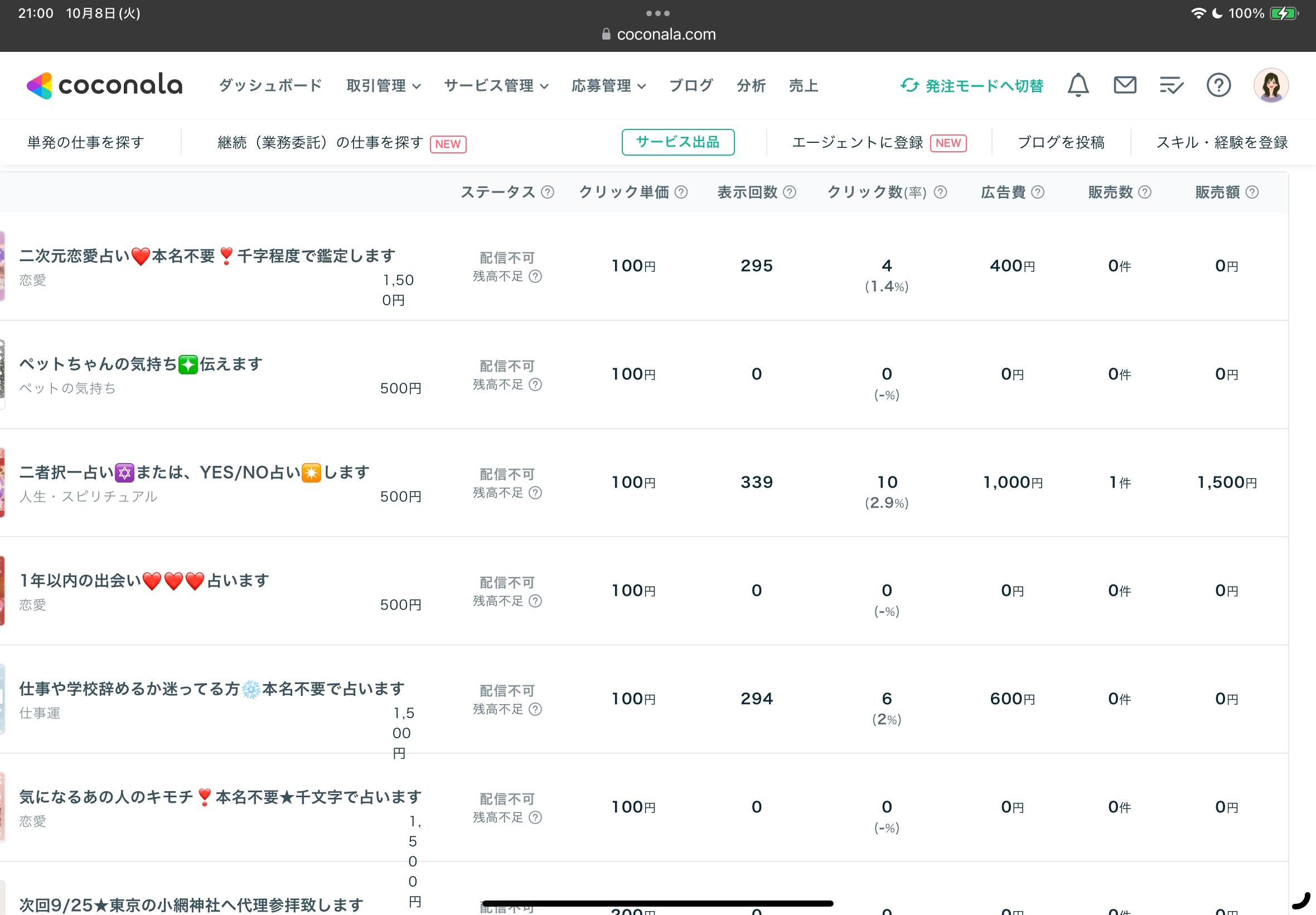Open notifications bell icon

click(x=1078, y=85)
